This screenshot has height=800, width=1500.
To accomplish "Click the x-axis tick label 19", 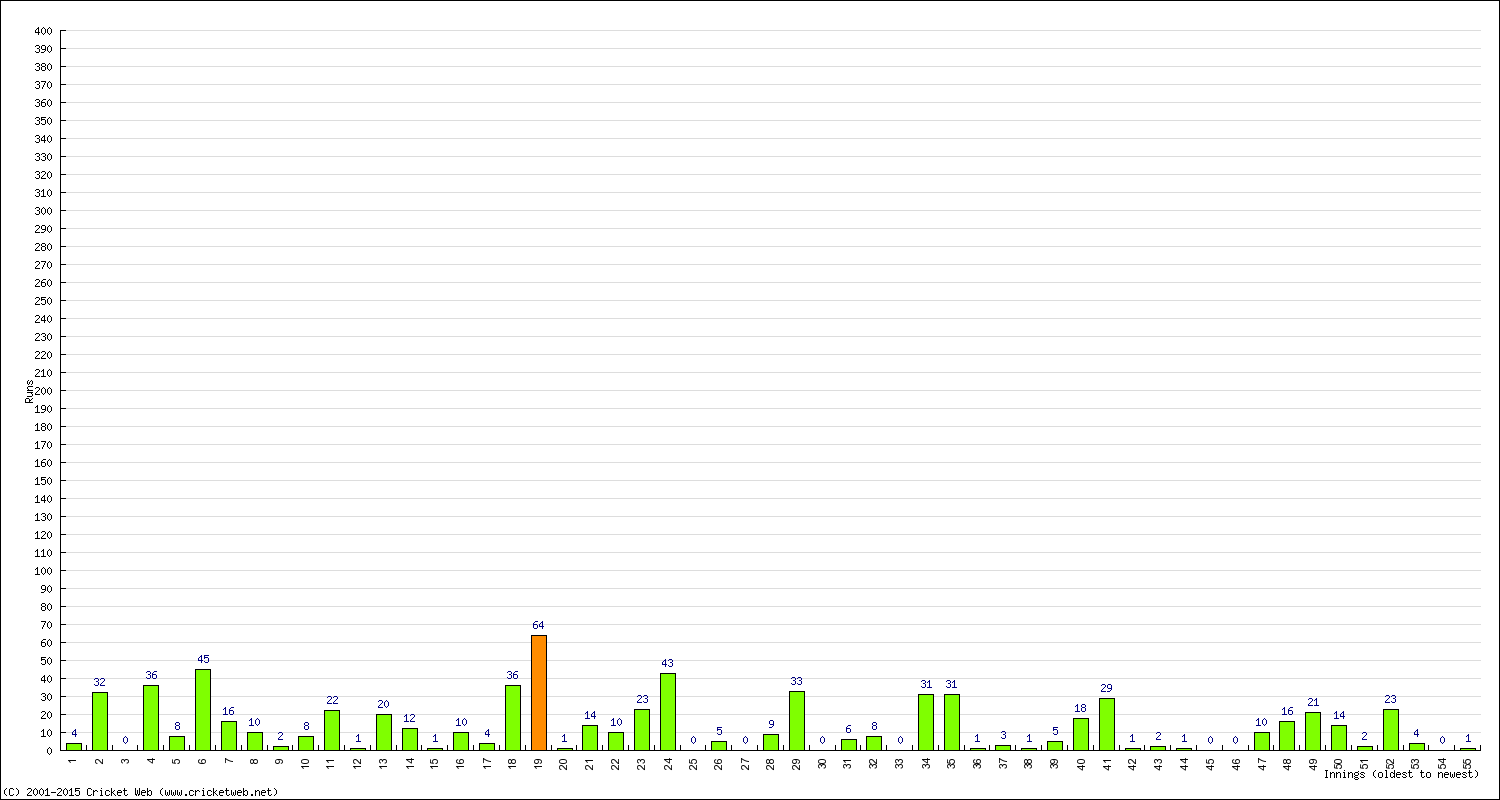I will 538,762.
